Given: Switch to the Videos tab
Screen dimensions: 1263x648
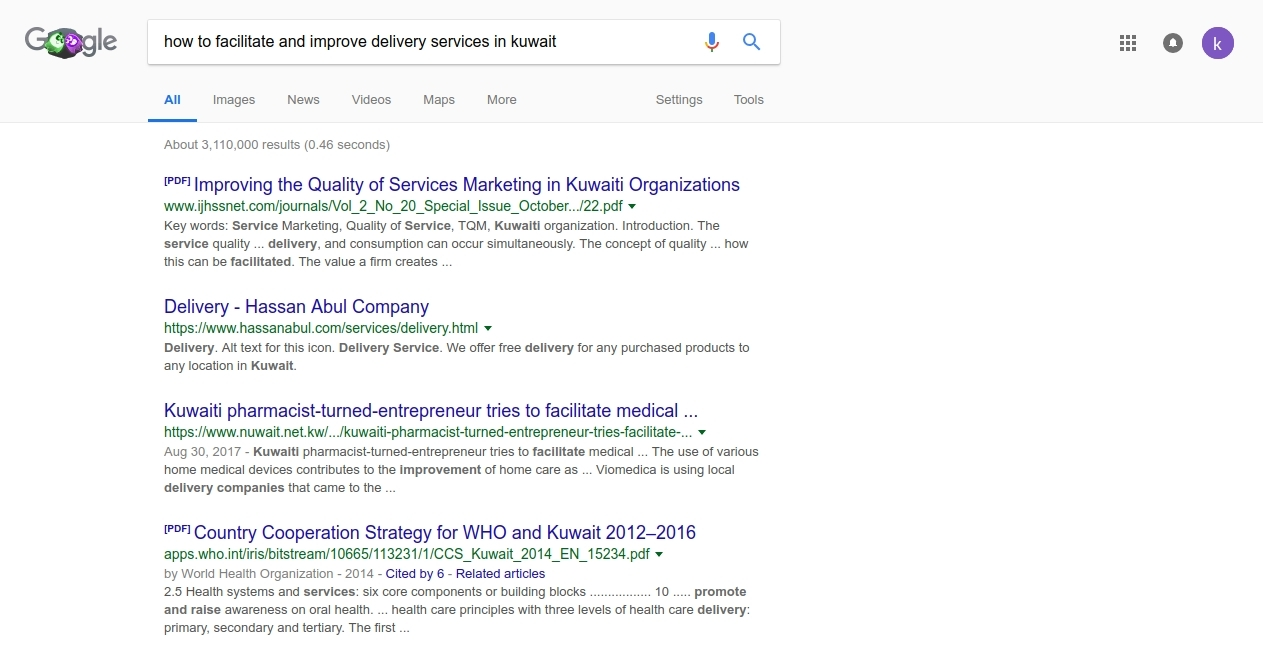Looking at the screenshot, I should (x=371, y=100).
